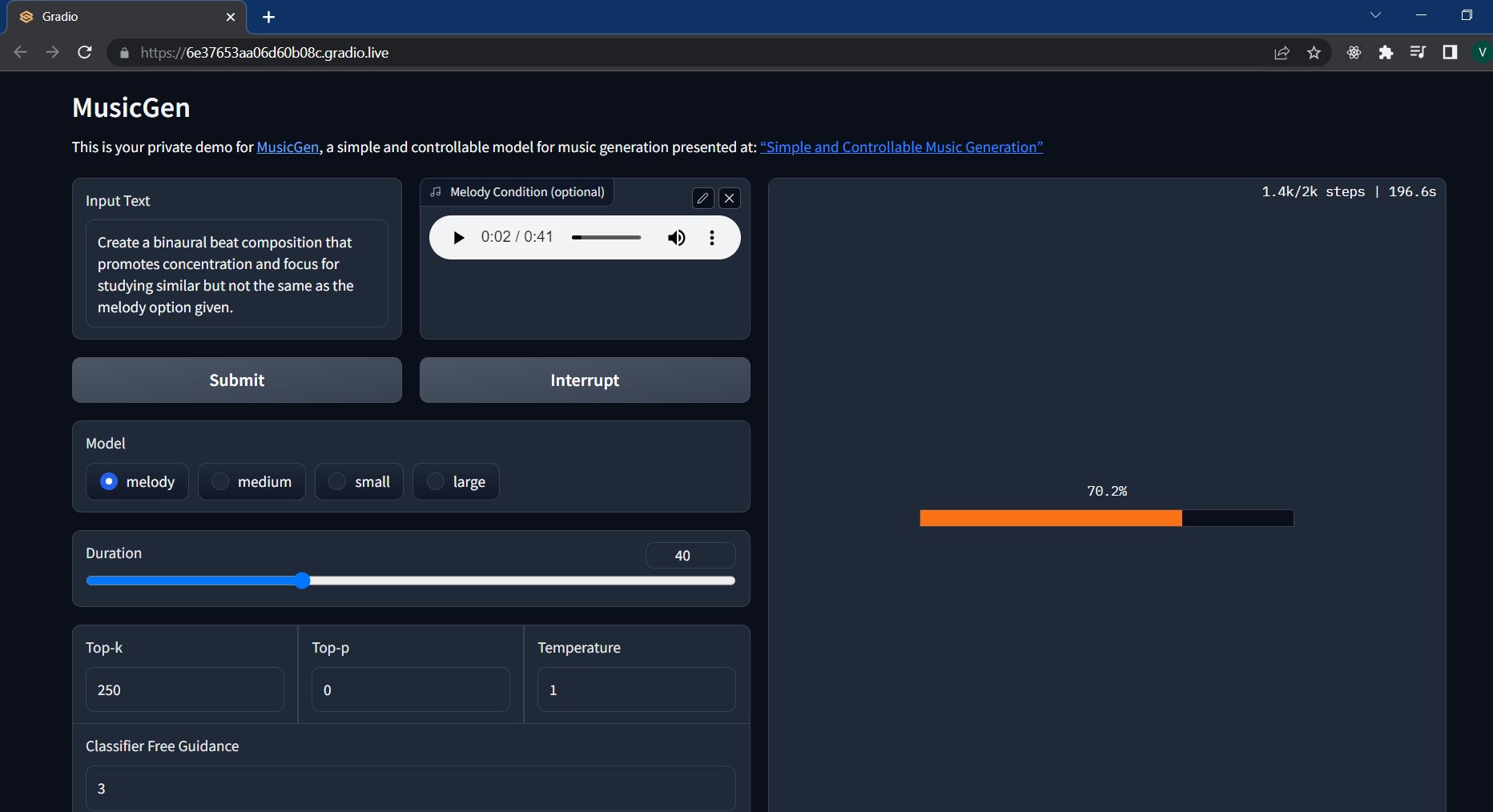Open the Simple and Controllable Music Generation link
Image resolution: width=1493 pixels, height=812 pixels.
coord(901,147)
